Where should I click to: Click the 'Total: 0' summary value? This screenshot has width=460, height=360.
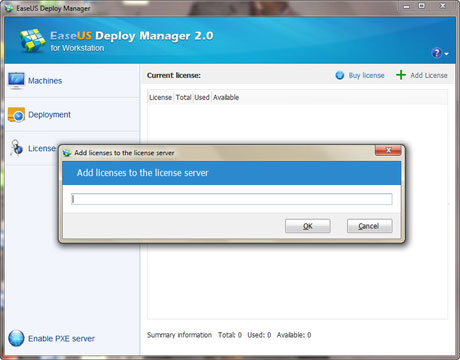pyautogui.click(x=230, y=335)
